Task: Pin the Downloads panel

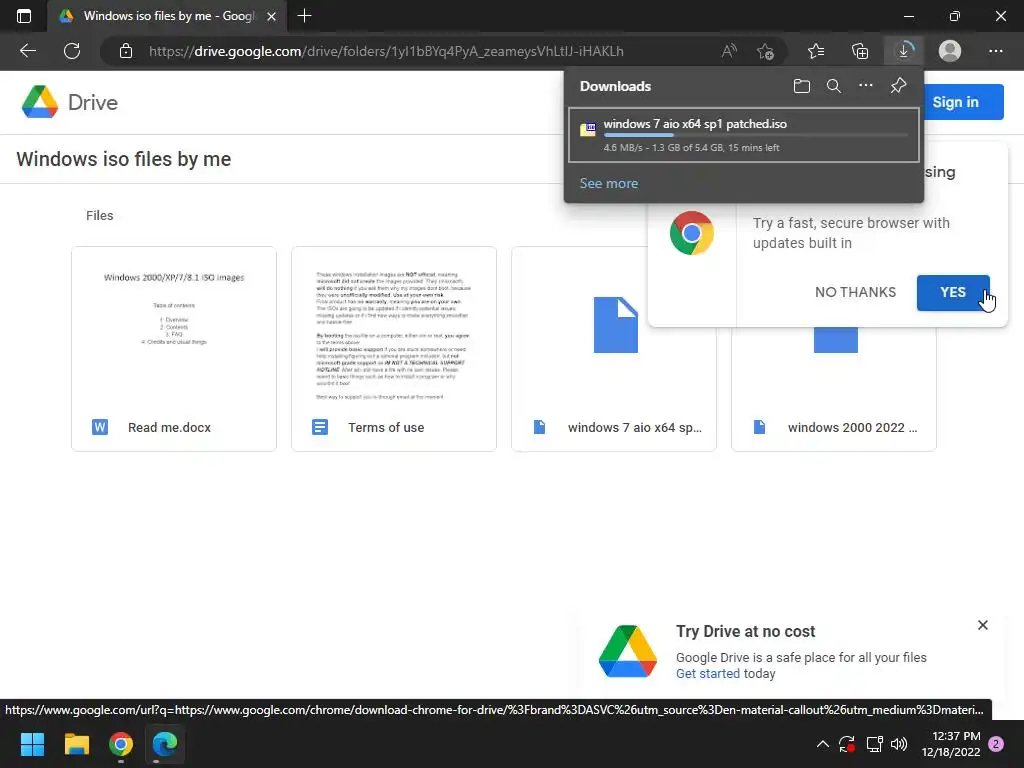Action: (898, 86)
